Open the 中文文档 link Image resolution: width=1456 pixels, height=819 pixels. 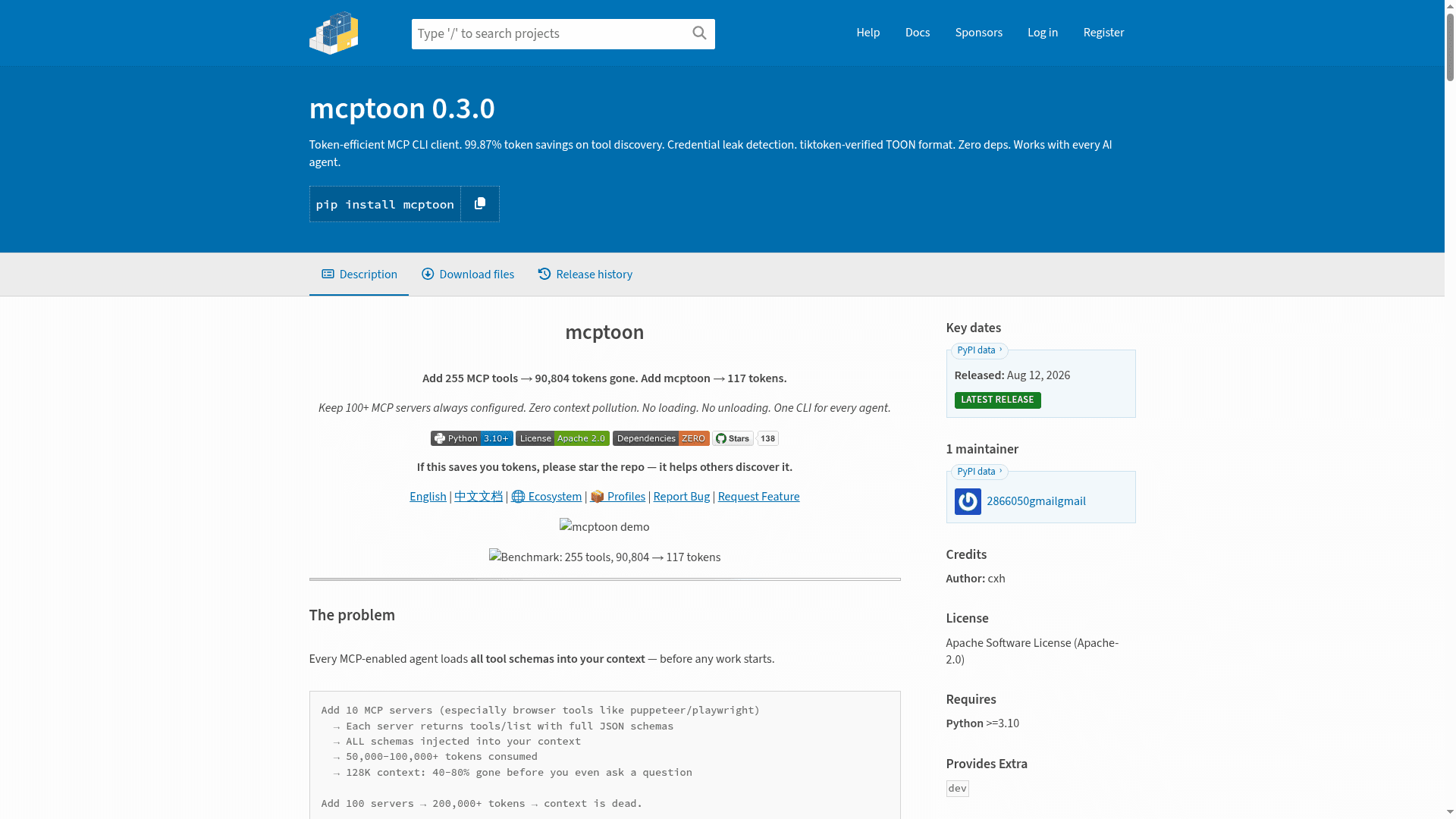point(479,497)
